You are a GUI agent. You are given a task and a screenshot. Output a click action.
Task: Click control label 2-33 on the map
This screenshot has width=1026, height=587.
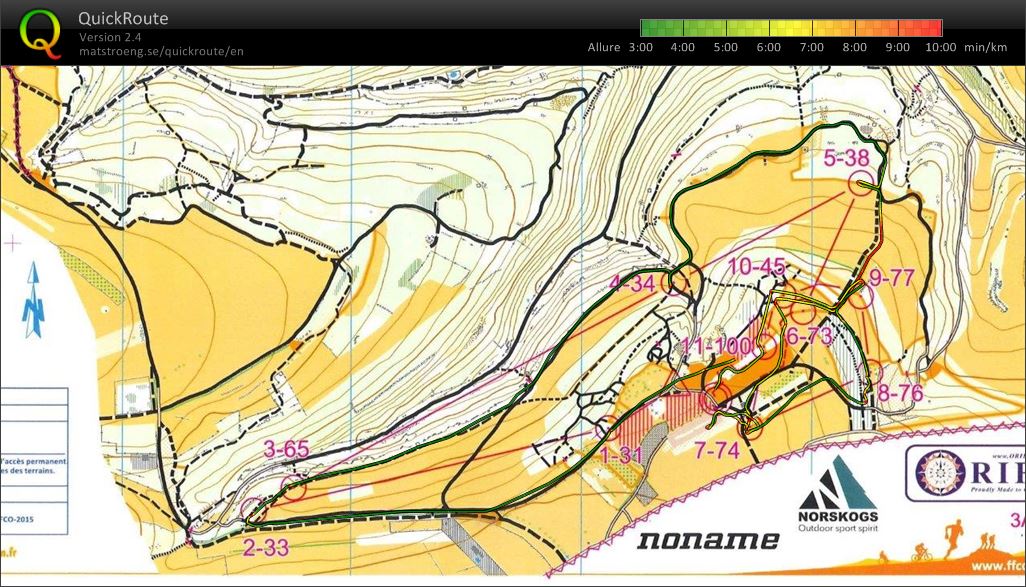[x=266, y=546]
